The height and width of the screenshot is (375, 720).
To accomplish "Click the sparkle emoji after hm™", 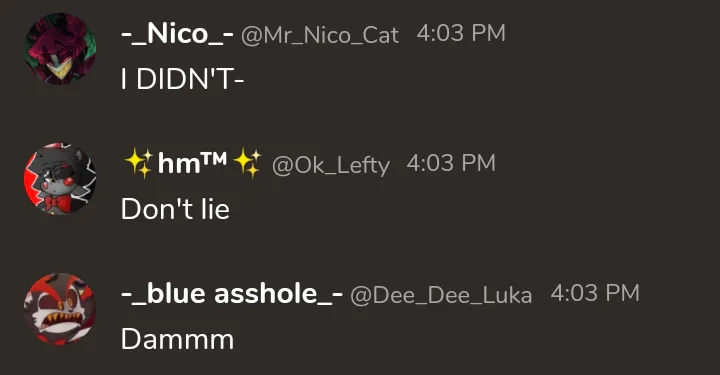I will (x=247, y=163).
